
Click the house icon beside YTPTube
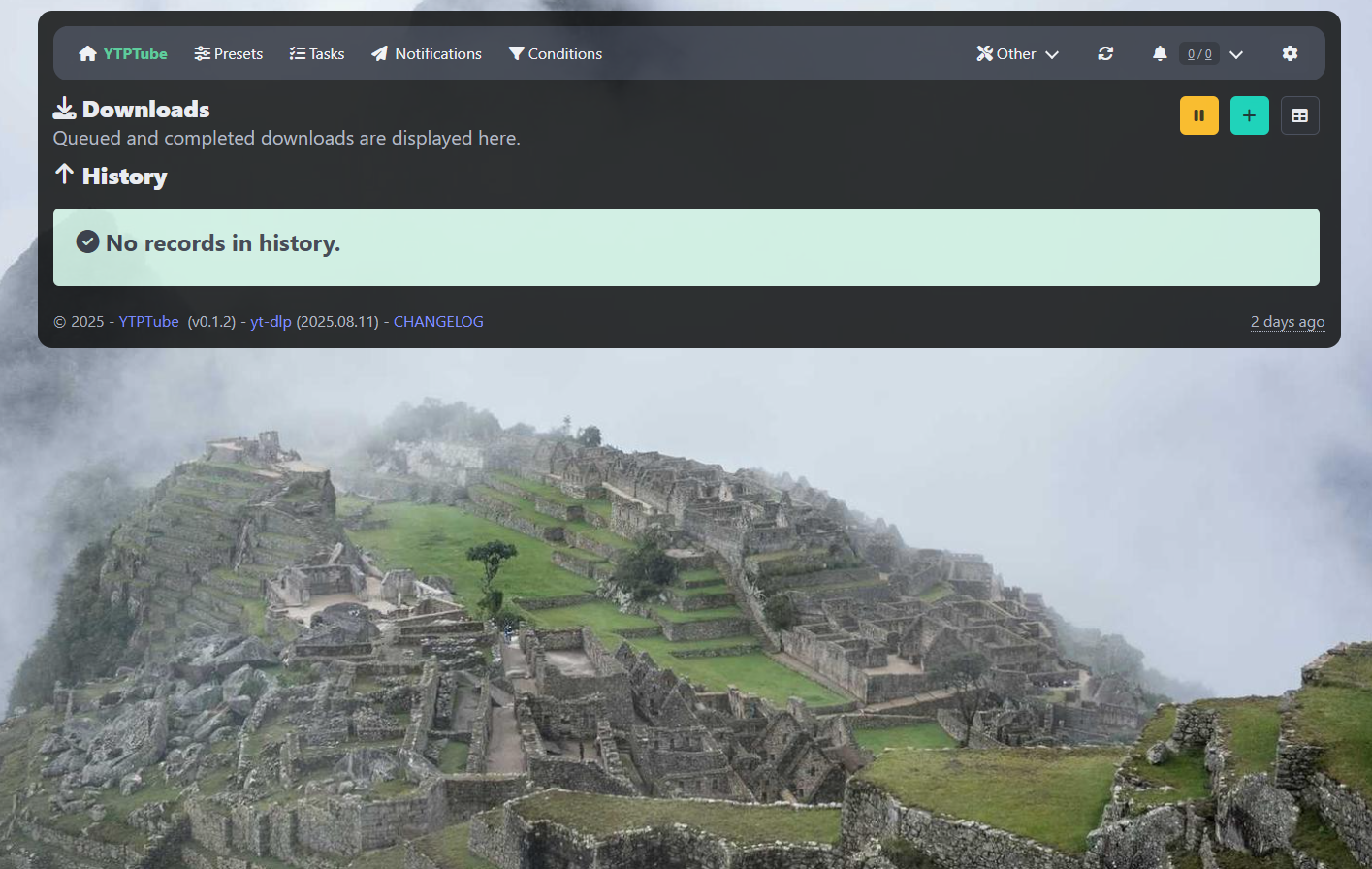point(87,53)
